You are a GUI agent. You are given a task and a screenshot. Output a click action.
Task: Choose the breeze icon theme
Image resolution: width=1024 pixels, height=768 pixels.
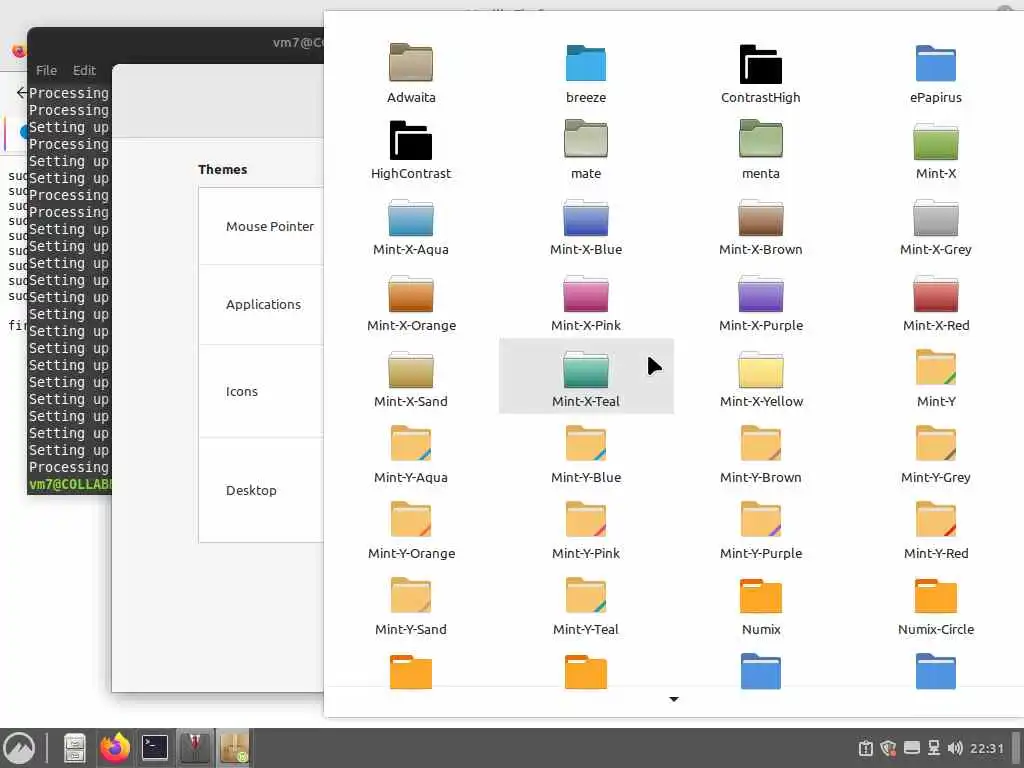[x=586, y=72]
